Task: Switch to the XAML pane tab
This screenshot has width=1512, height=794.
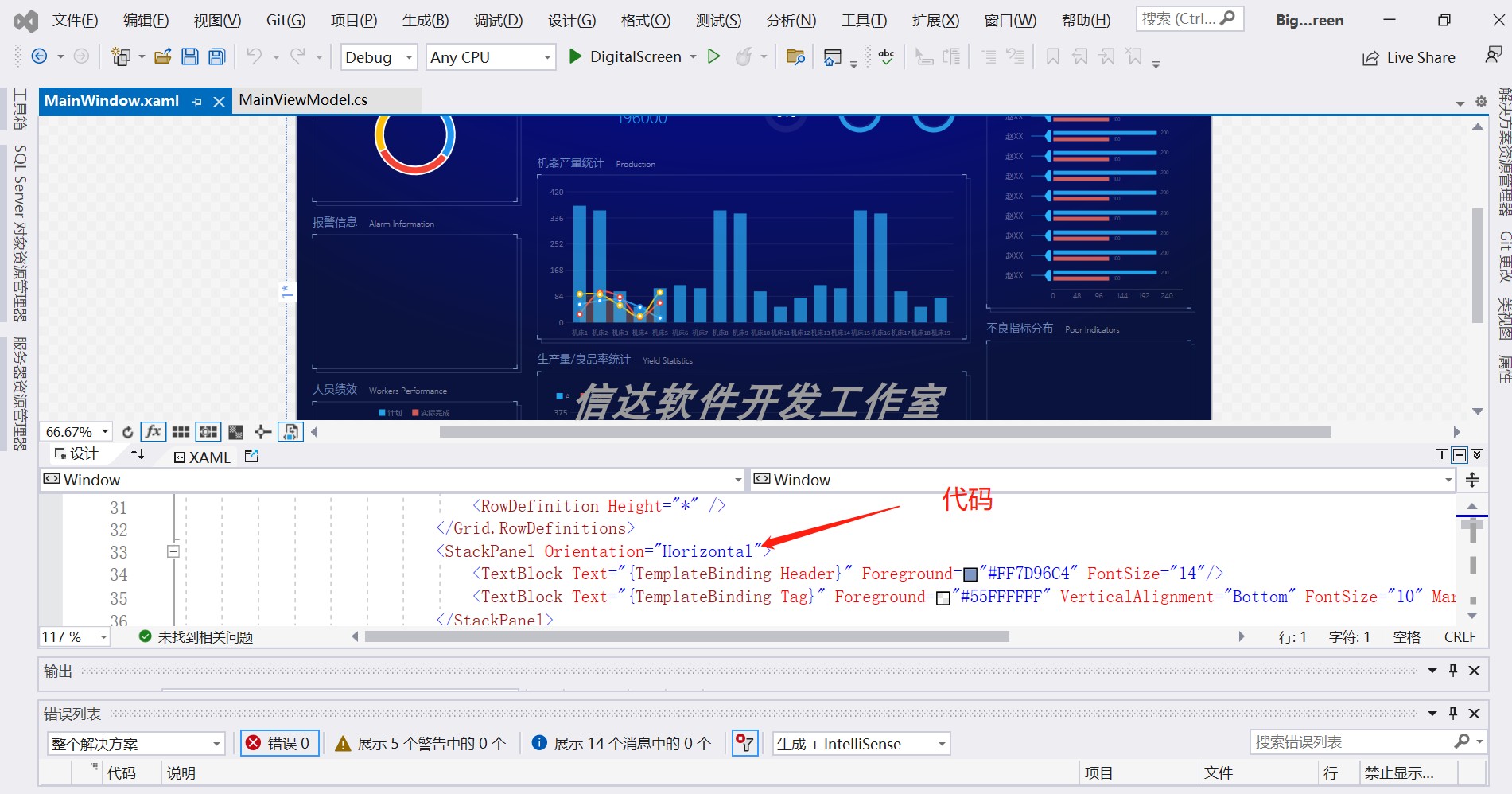Action: point(202,457)
